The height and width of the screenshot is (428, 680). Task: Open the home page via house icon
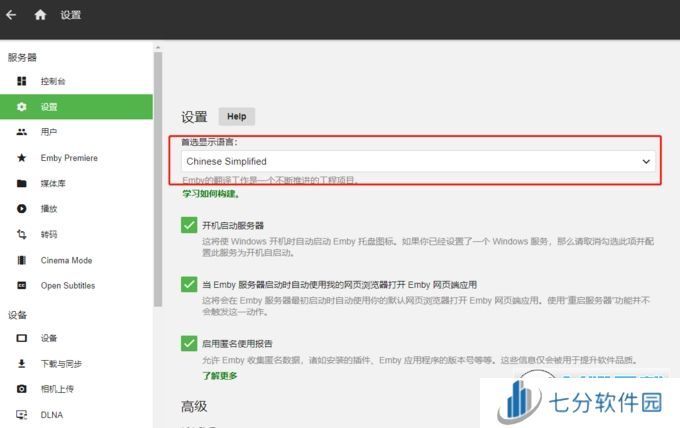(x=40, y=15)
